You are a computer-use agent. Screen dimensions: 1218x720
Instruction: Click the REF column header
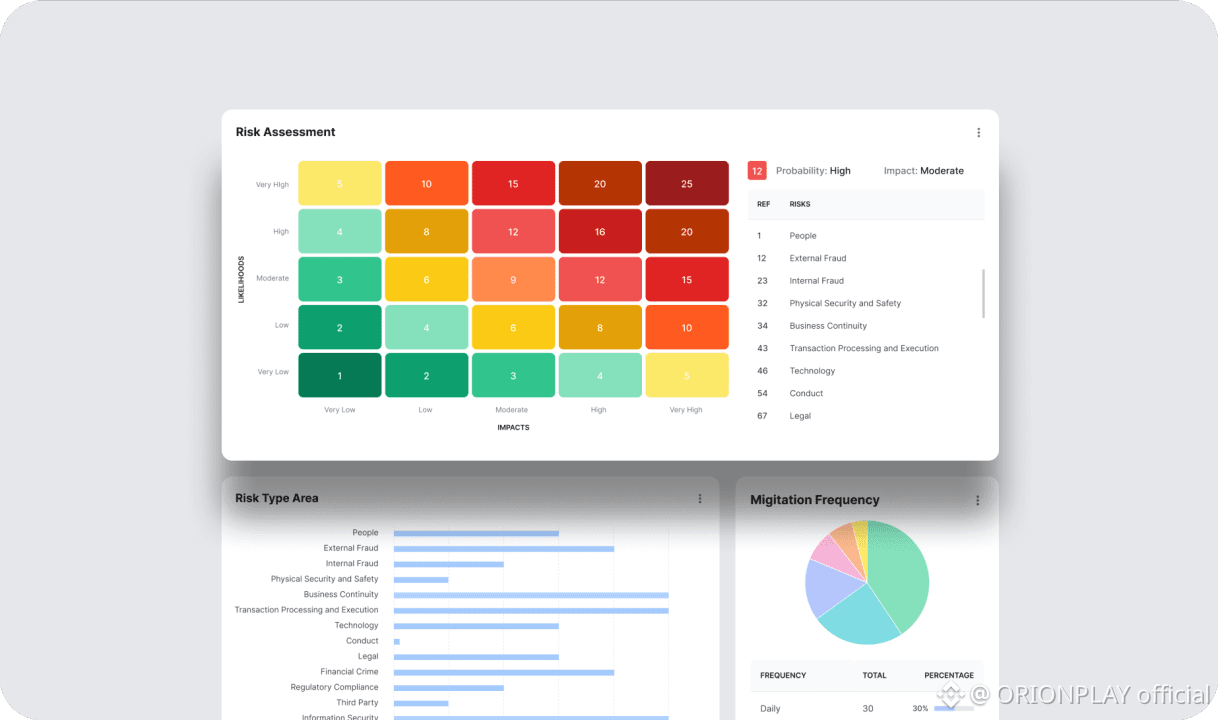pyautogui.click(x=763, y=204)
